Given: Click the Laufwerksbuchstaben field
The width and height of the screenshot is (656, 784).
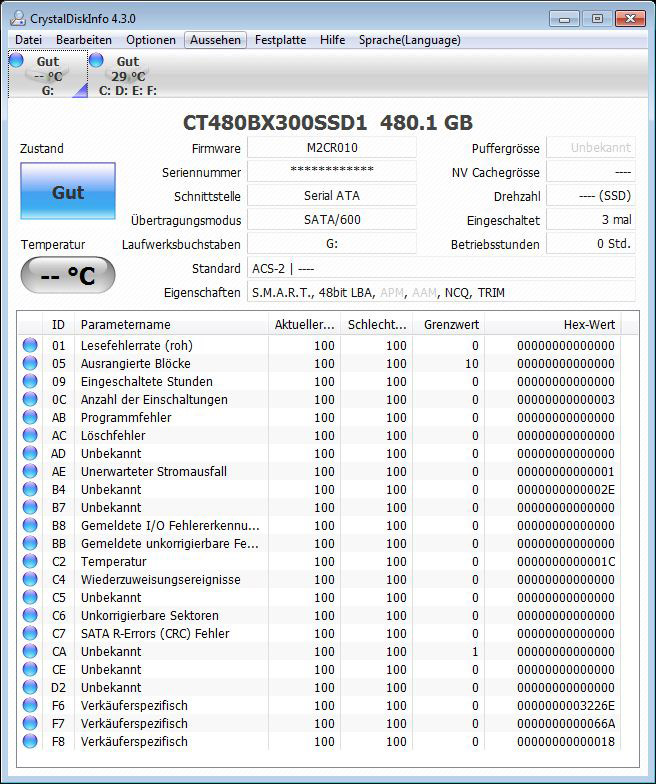Looking at the screenshot, I should (332, 244).
